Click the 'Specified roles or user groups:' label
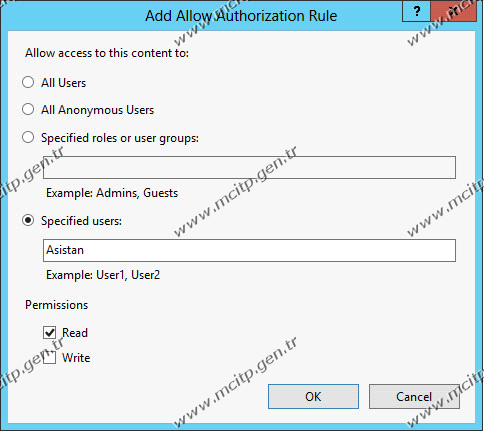484x431 pixels. [120, 138]
